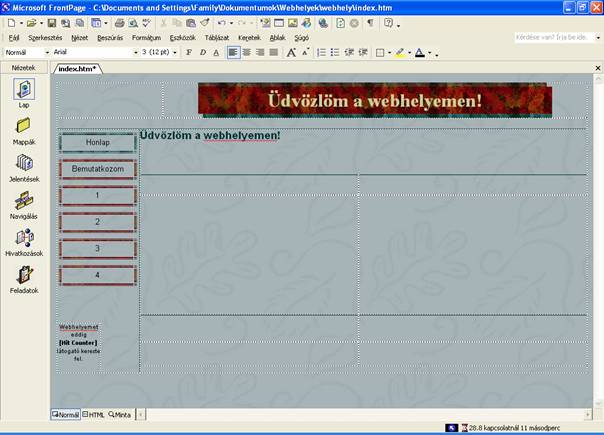Open the Beszúrás menu

109,37
